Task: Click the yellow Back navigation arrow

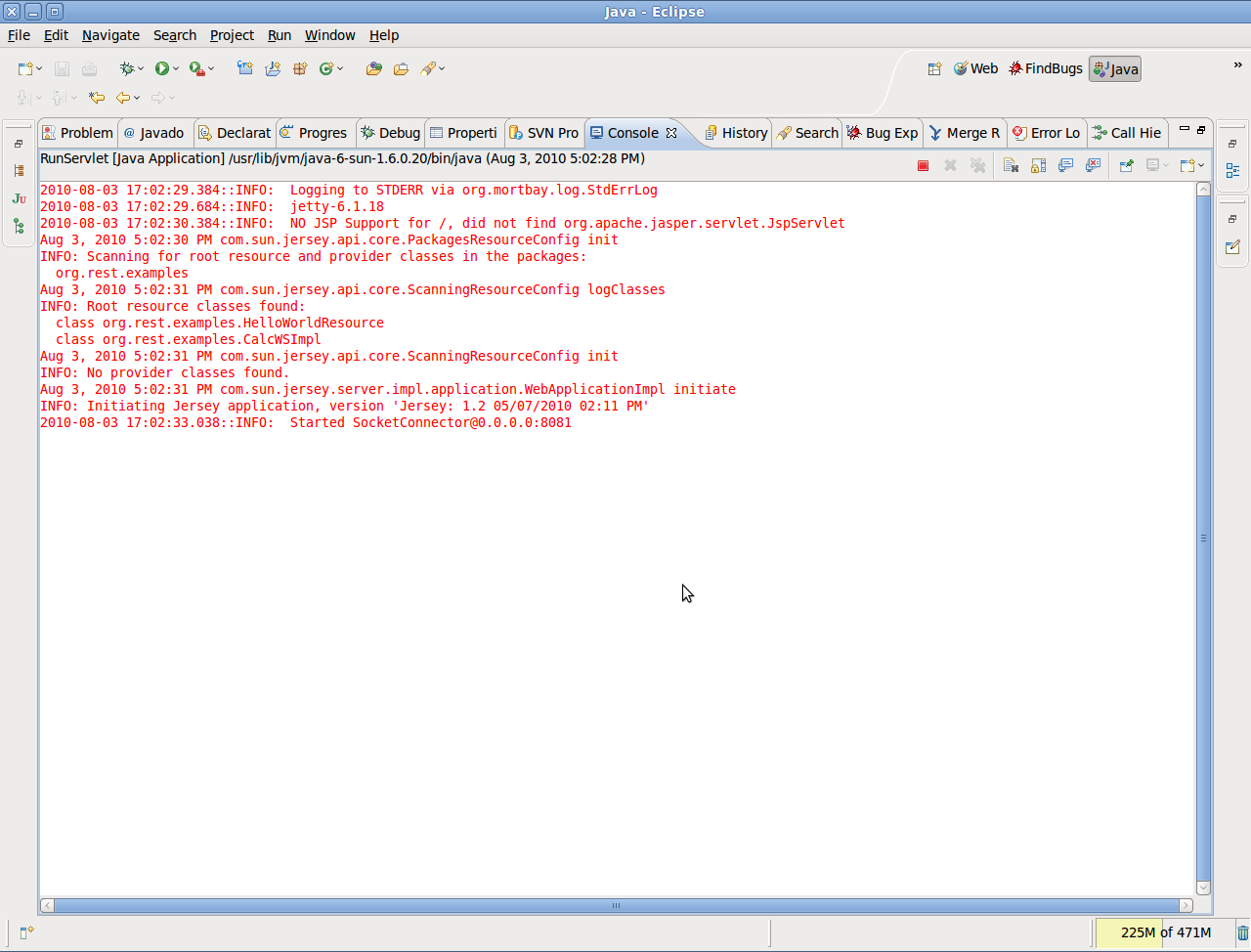Action: click(x=123, y=98)
